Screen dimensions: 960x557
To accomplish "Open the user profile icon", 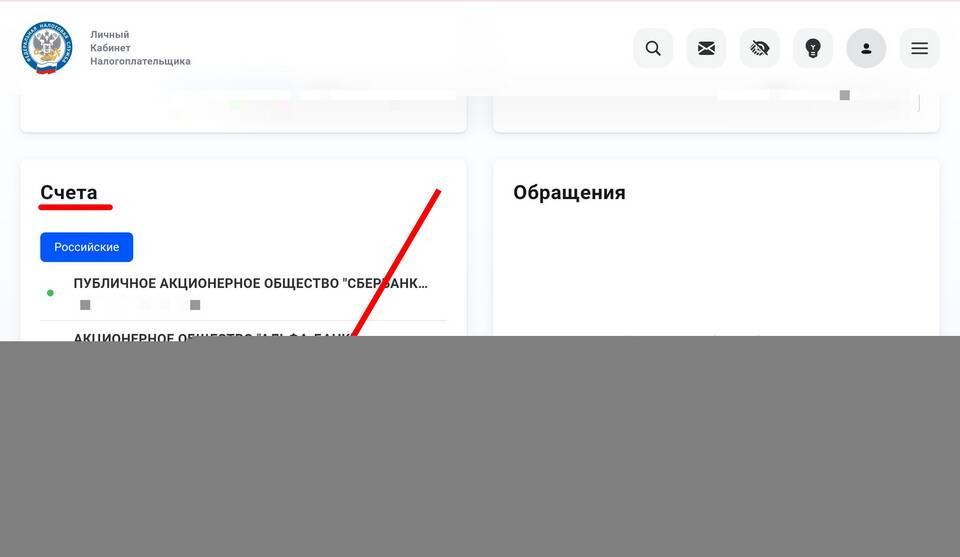I will click(x=866, y=48).
